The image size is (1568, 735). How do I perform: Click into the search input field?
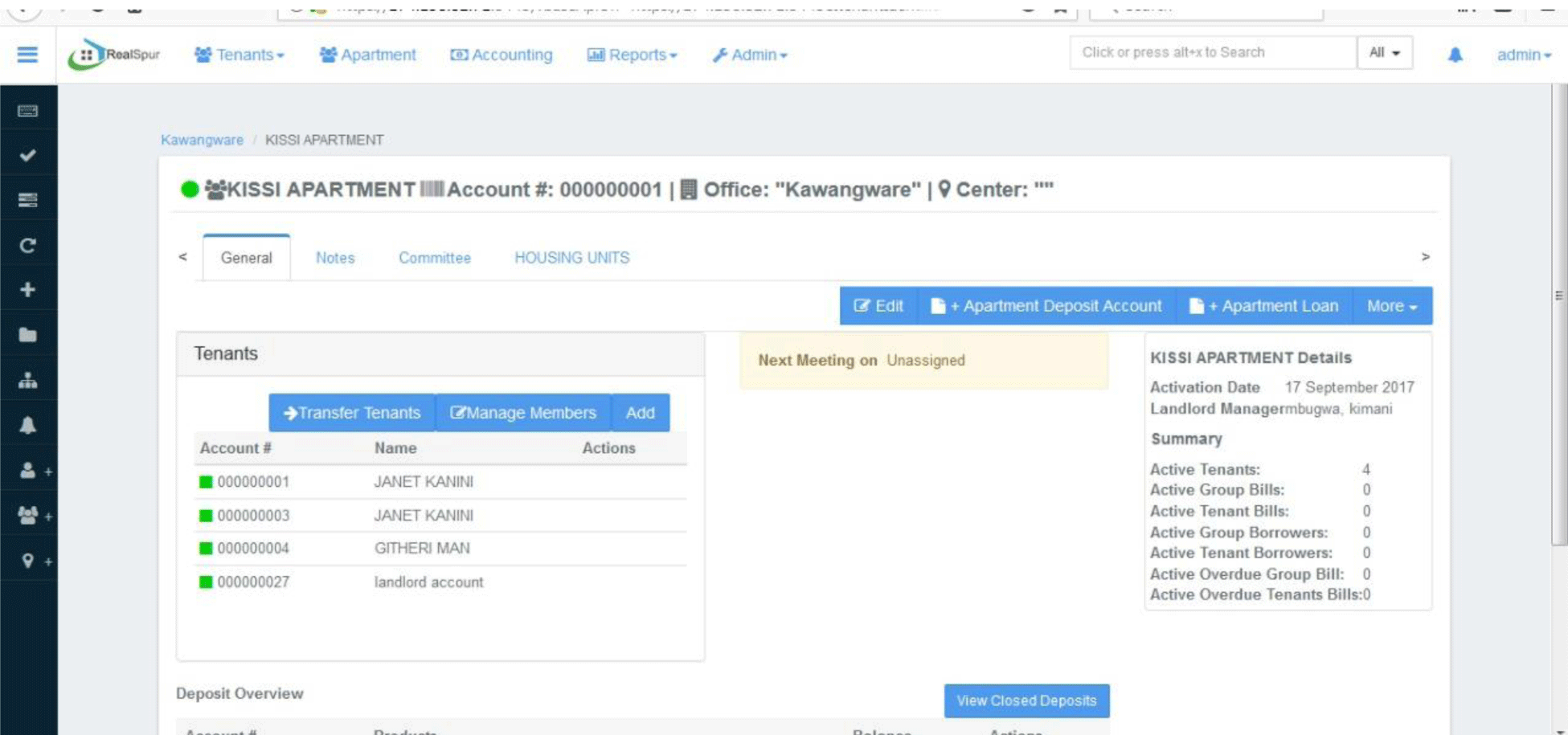[1213, 52]
